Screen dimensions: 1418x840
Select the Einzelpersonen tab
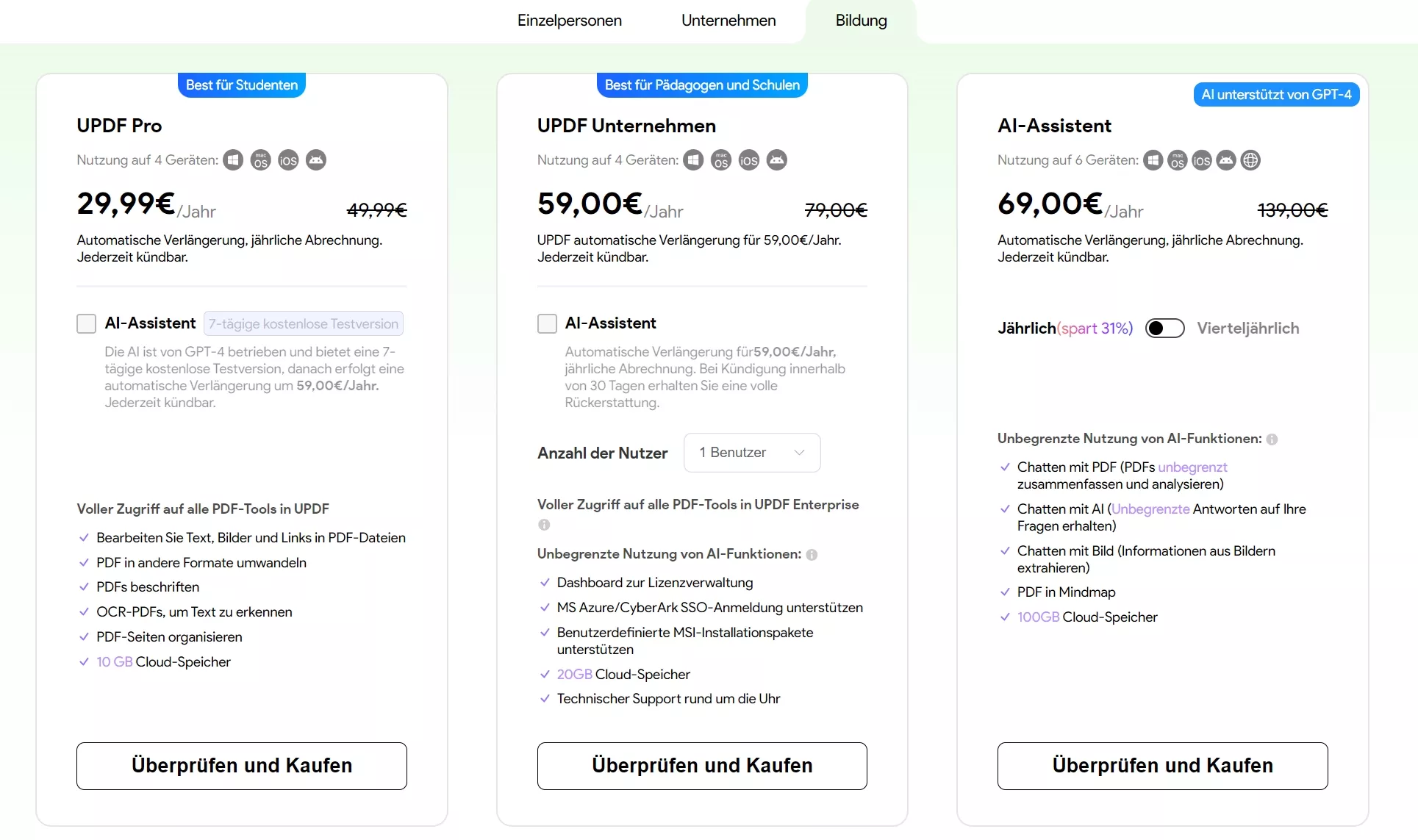click(569, 21)
